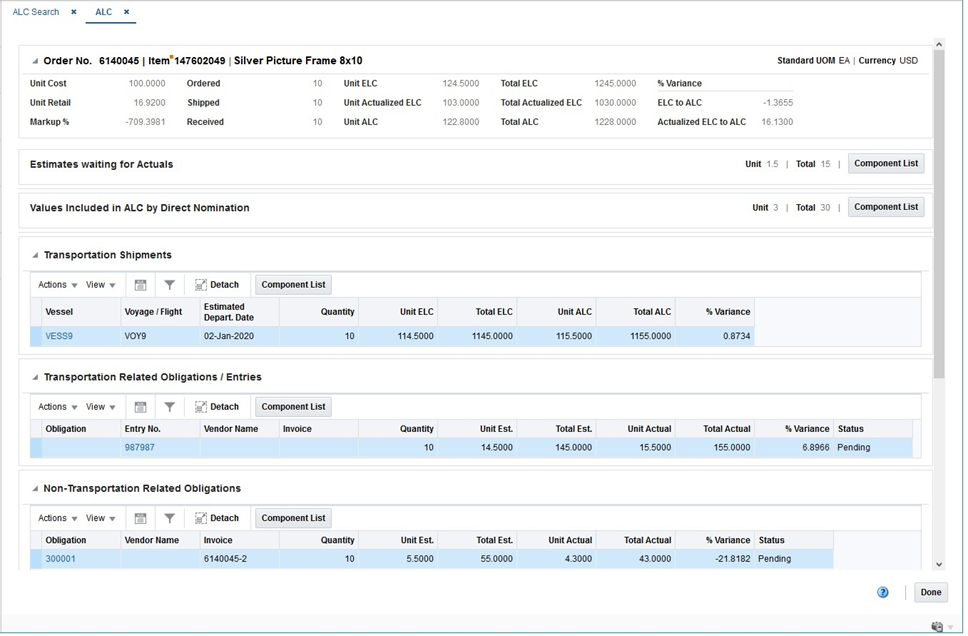This screenshot has height=636, width=968.
Task: Click export icon in Non-Transportation Related Obligations toolbar
Action: (141, 520)
